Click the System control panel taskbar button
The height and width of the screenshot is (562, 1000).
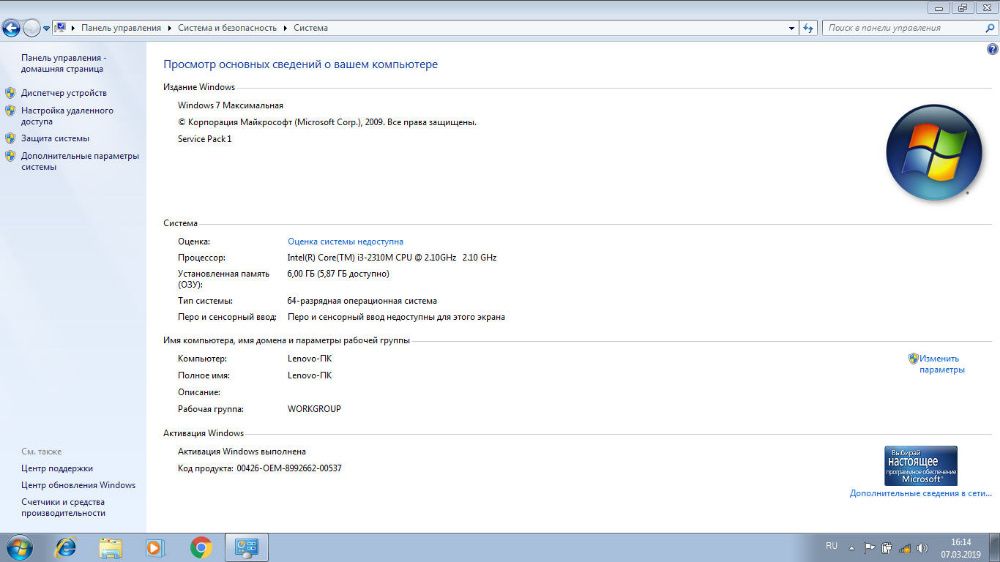(247, 548)
